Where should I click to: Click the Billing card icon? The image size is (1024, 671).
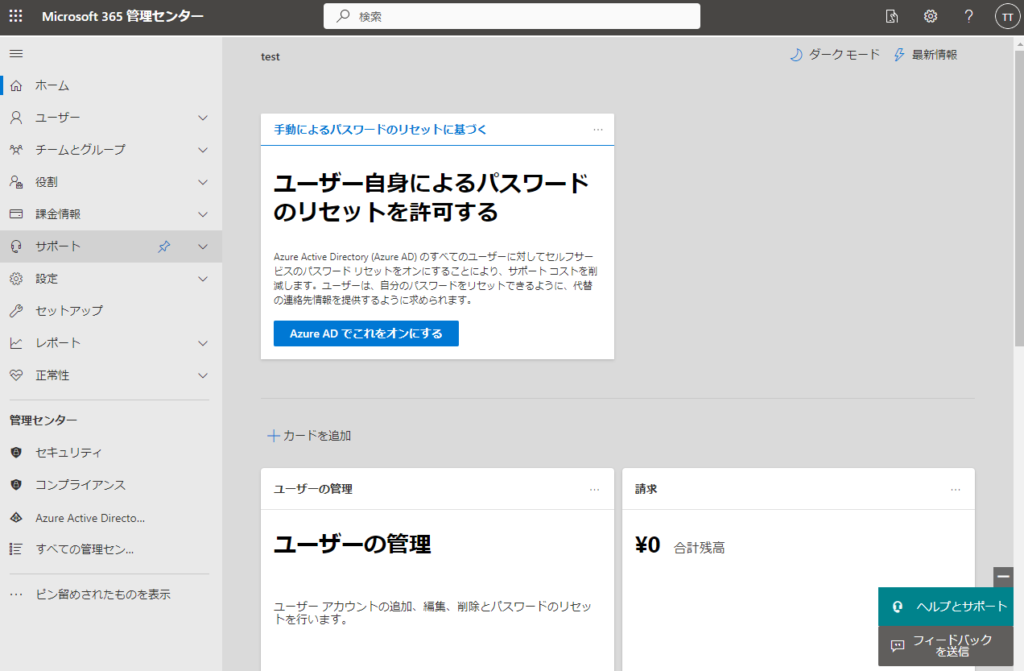(x=16, y=214)
